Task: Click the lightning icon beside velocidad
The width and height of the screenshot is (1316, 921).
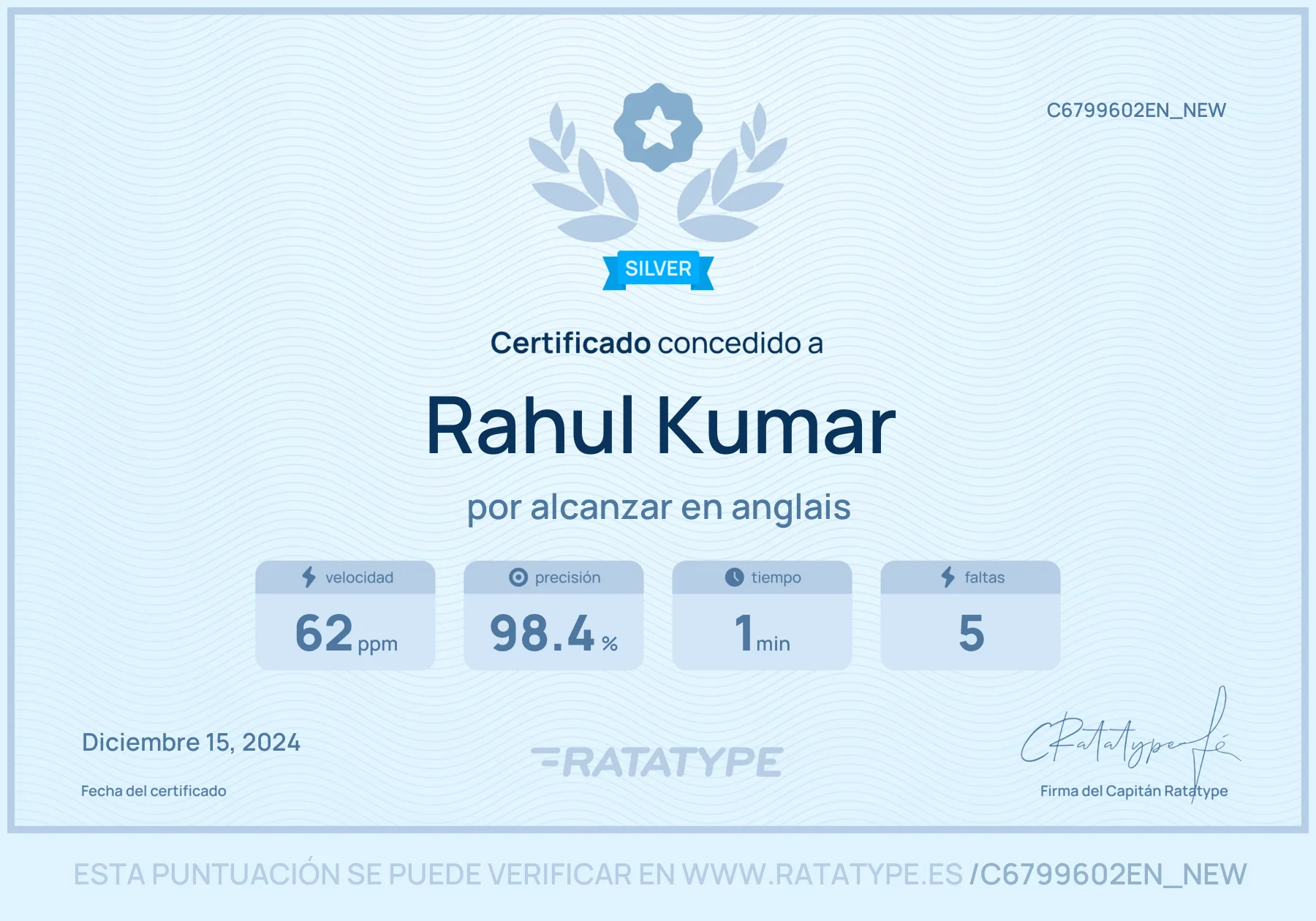Action: [309, 577]
